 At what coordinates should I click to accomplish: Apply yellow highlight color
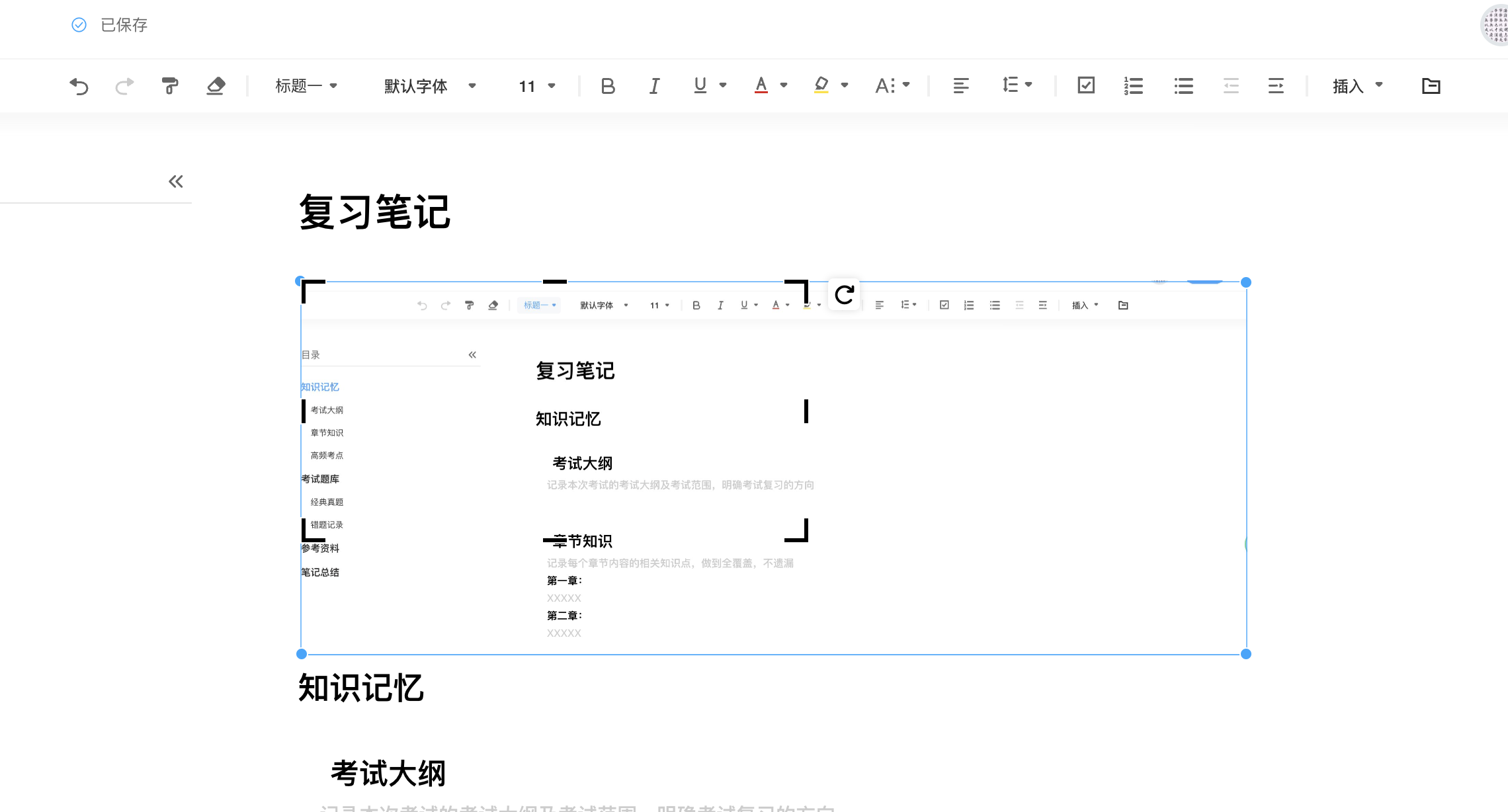click(x=821, y=85)
